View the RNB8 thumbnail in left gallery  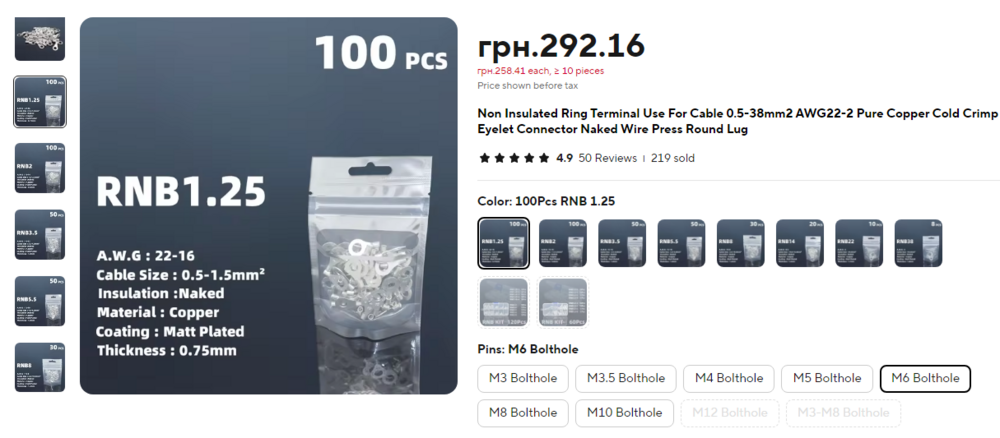40,367
